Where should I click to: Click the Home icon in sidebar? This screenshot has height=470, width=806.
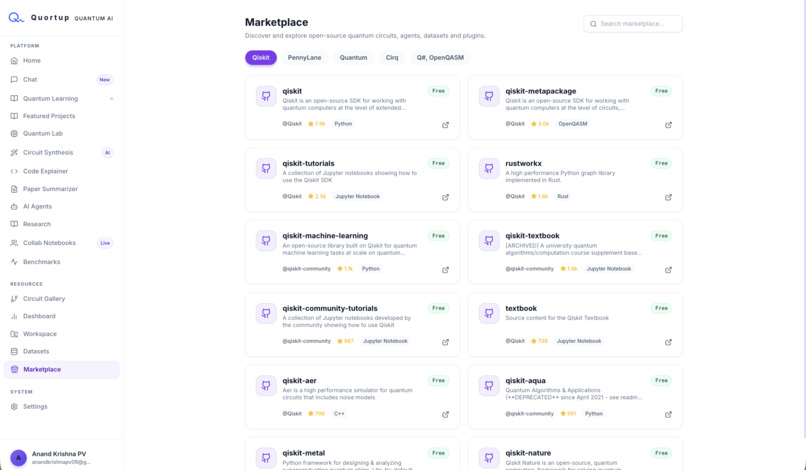point(14,61)
